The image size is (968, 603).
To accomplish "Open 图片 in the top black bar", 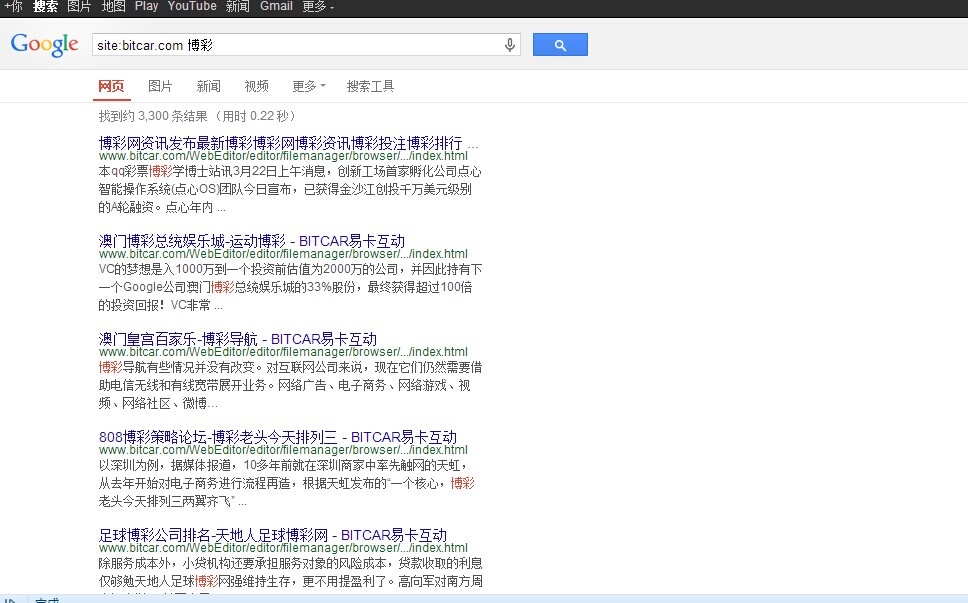I will (x=79, y=6).
